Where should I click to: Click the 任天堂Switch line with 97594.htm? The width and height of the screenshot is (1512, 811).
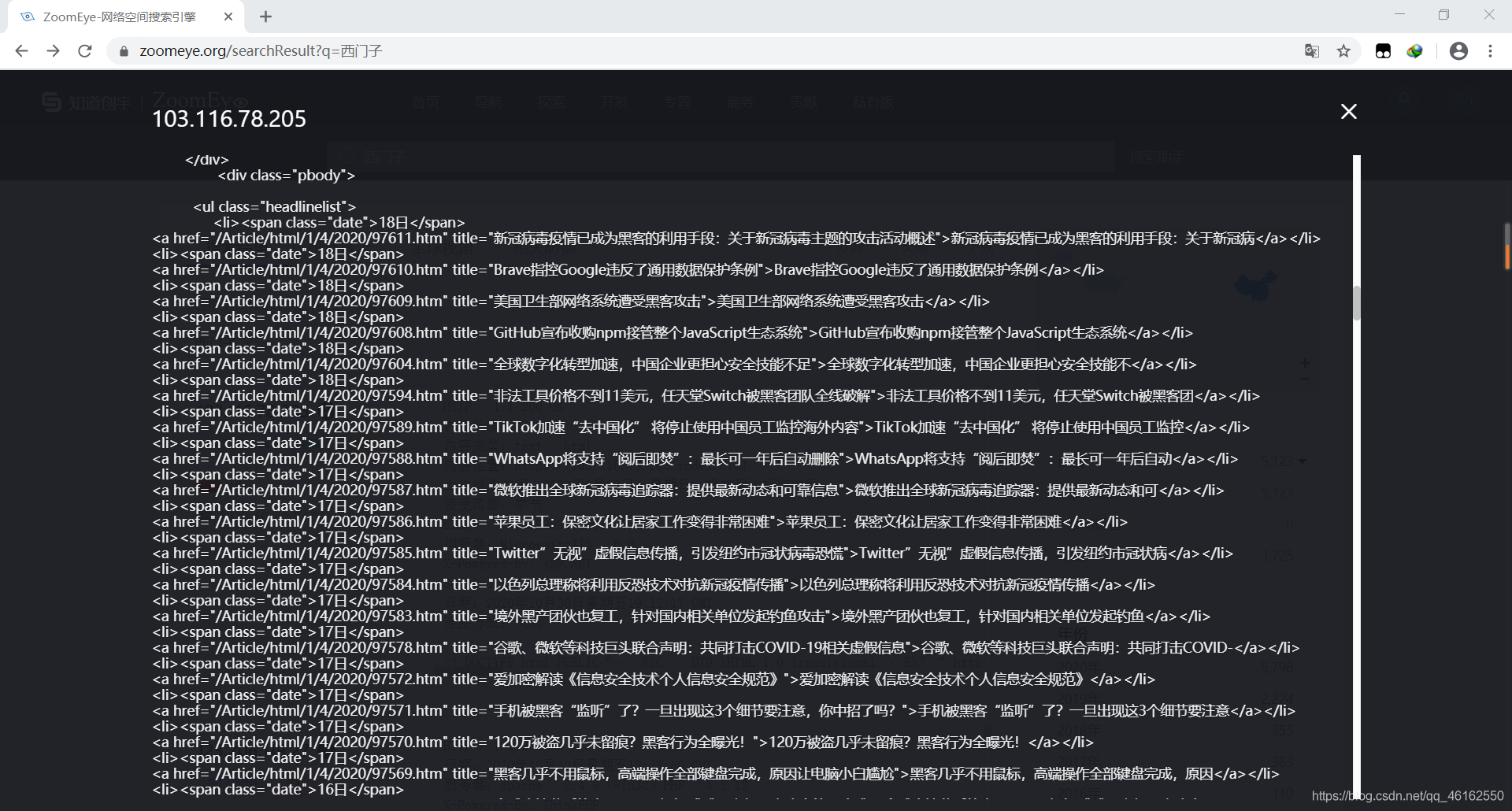point(706,396)
